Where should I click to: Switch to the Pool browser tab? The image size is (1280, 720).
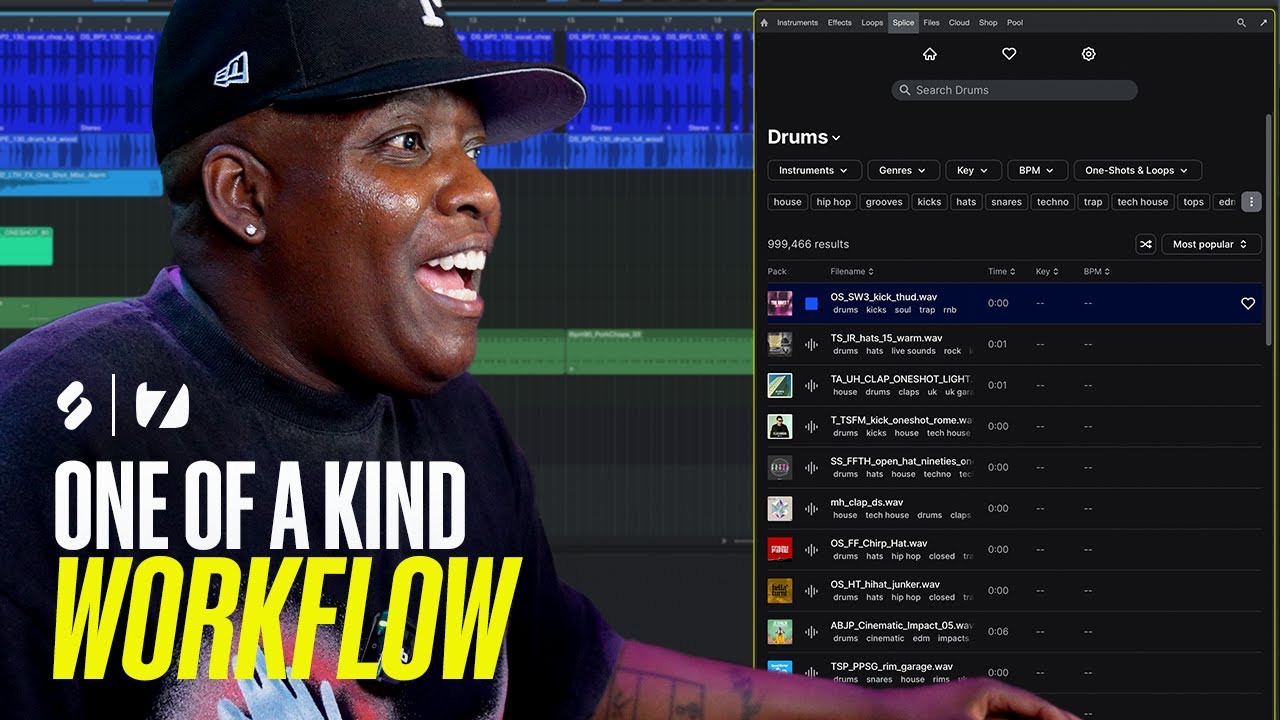point(1015,22)
